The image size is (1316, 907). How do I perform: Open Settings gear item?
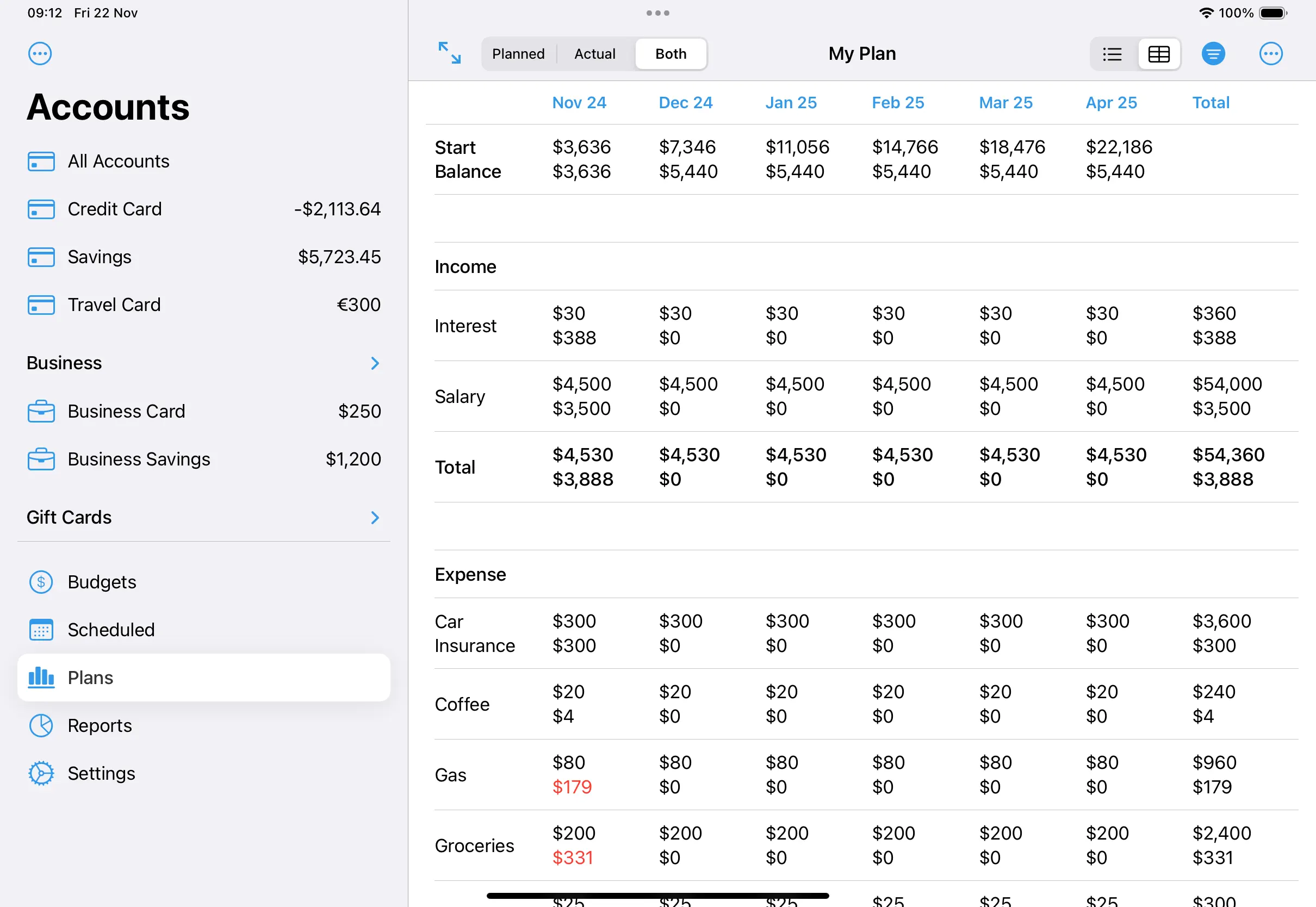pyautogui.click(x=101, y=773)
